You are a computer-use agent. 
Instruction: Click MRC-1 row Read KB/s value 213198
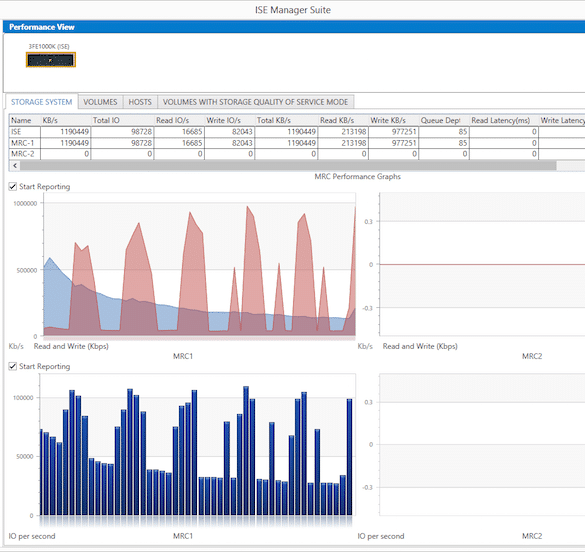tap(343, 143)
